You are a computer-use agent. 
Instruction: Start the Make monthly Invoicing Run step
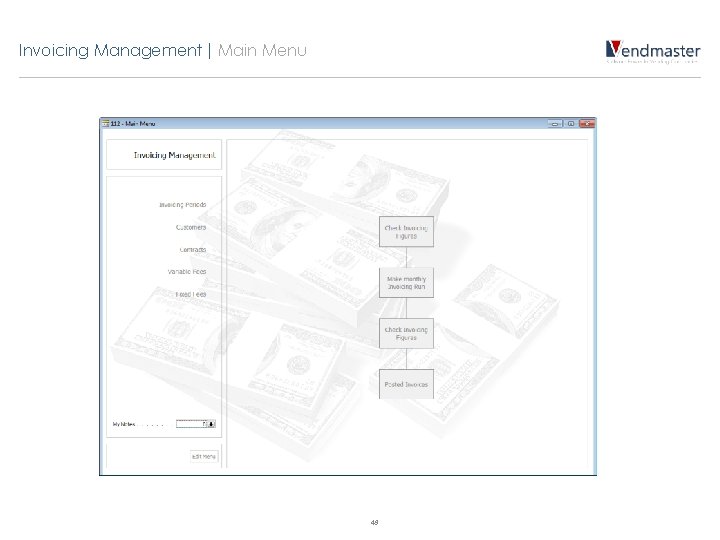click(x=406, y=283)
